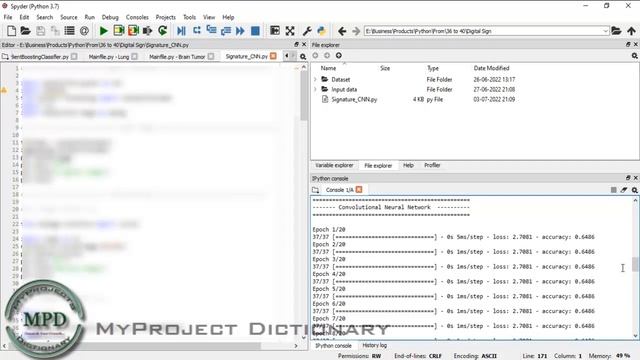Open the Tools menu
The width and height of the screenshot is (640, 360).
(x=189, y=17)
